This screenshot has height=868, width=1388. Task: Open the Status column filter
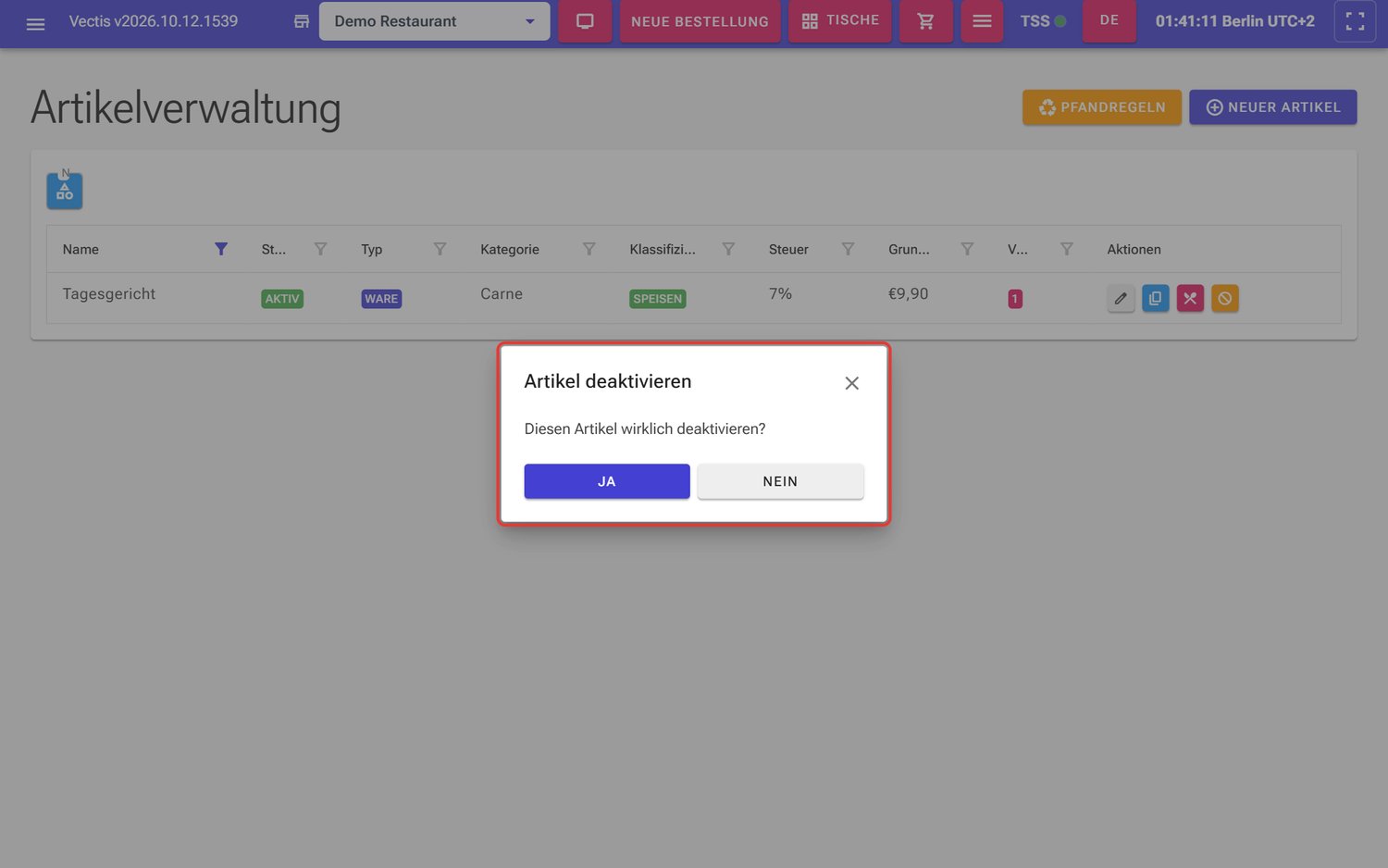pyautogui.click(x=320, y=249)
